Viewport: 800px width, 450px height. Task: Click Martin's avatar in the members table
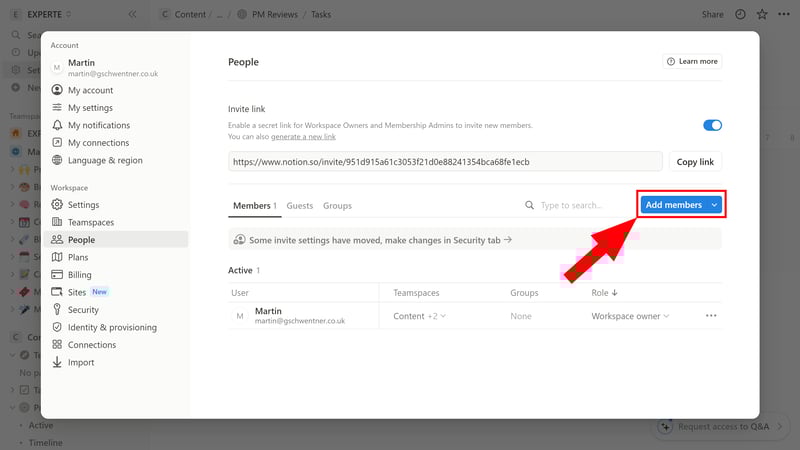tap(240, 316)
